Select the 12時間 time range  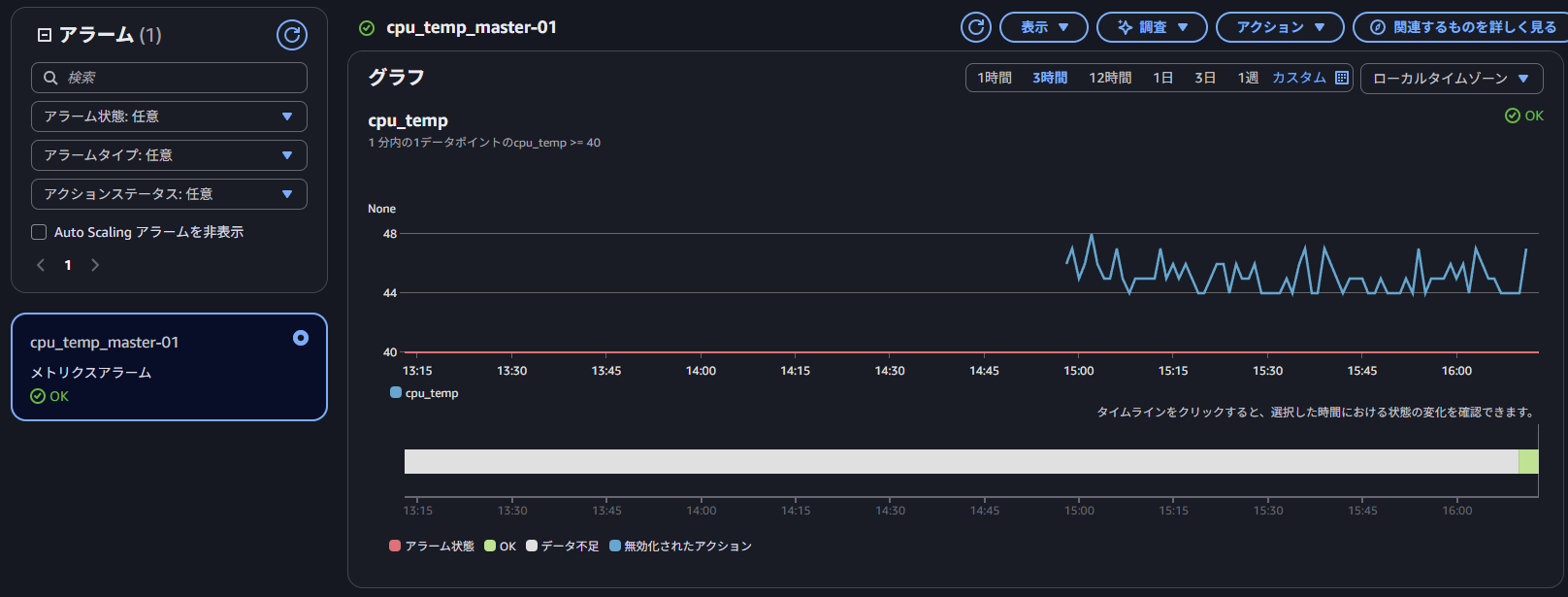1110,78
